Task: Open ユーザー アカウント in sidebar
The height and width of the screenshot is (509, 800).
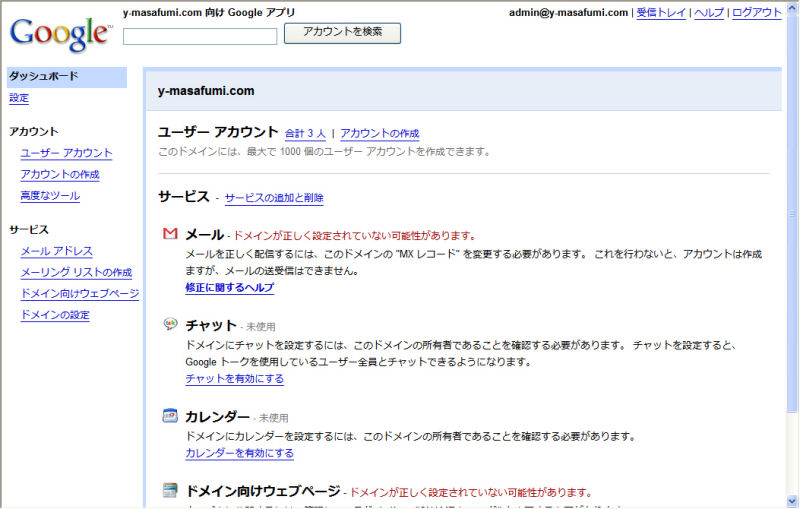Action: point(66,153)
